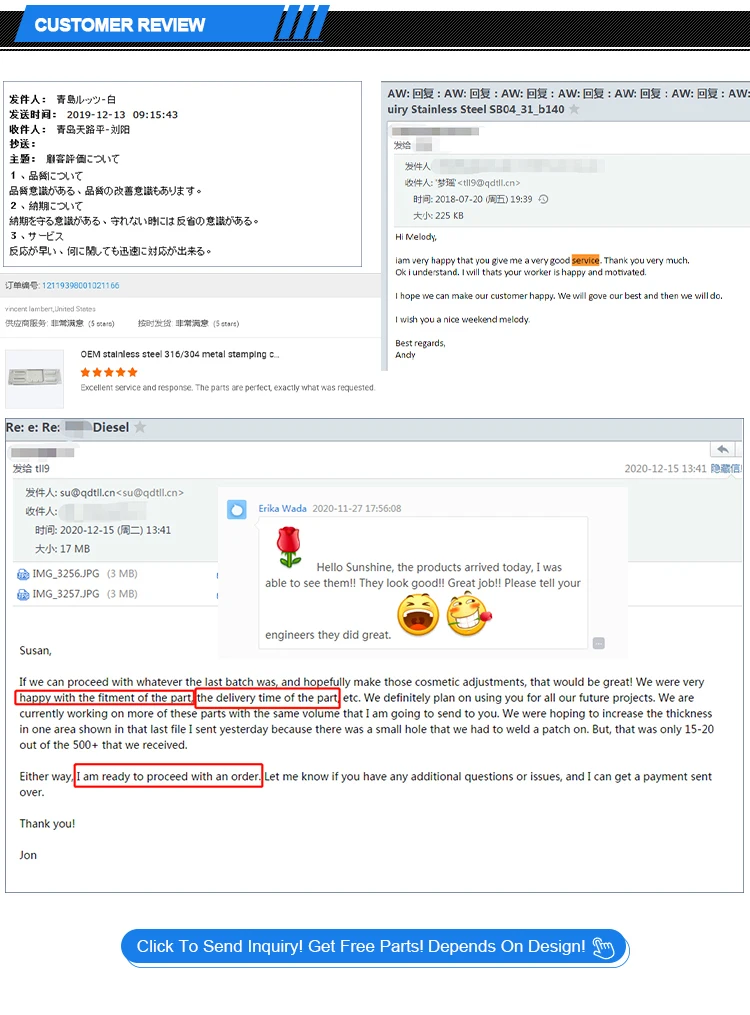Click the laughing emoji in the chat bubble
Image resolution: width=750 pixels, height=1015 pixels.
coord(418,615)
